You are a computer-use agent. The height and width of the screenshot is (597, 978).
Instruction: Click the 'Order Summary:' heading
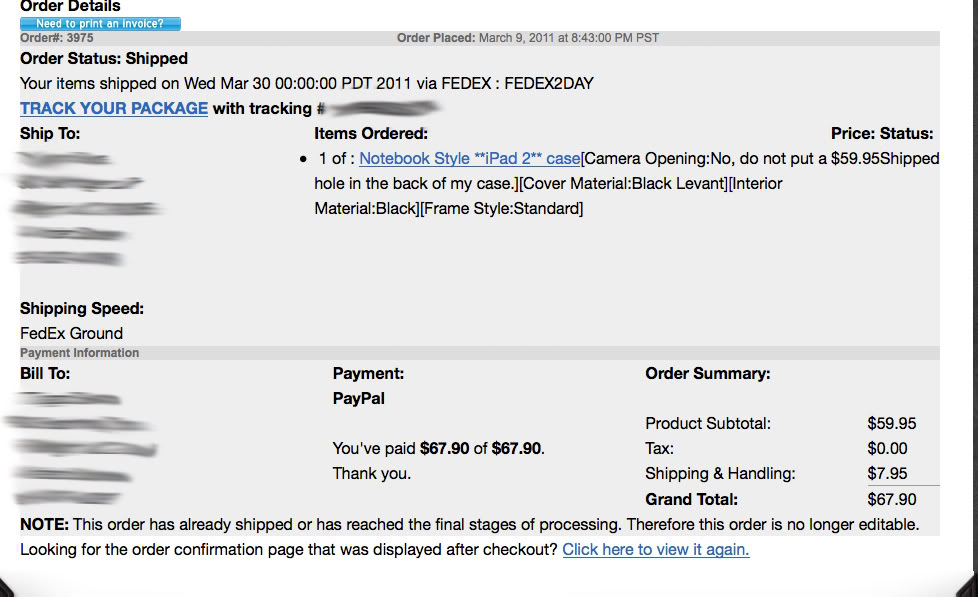708,374
